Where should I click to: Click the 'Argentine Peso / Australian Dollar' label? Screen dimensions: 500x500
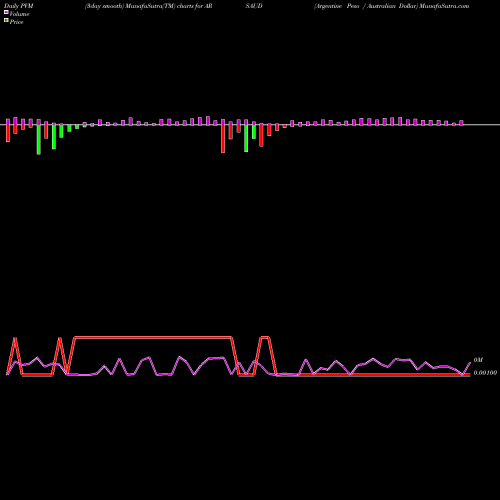click(x=366, y=6)
